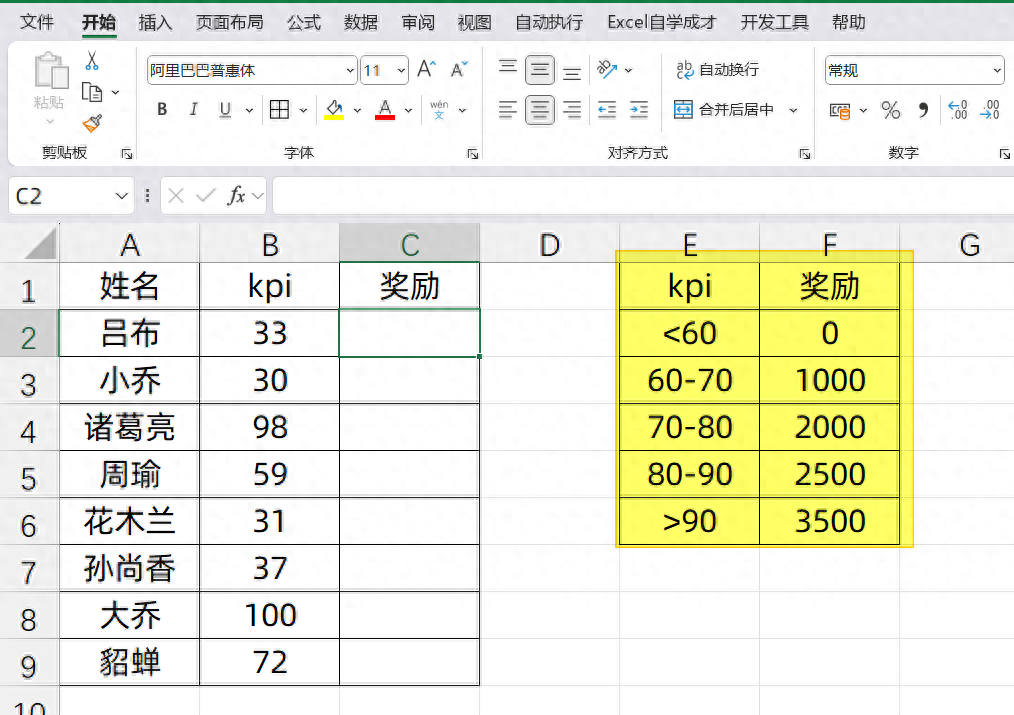Open the font name dropdown
This screenshot has width=1014, height=715.
coord(350,70)
